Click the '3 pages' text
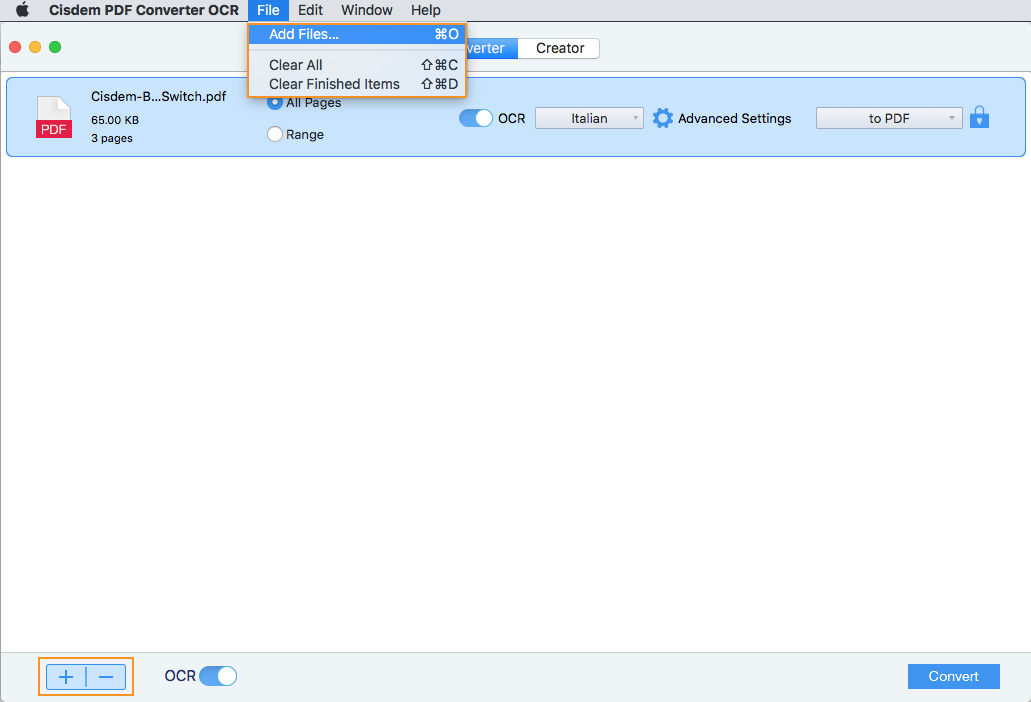Screen dimensions: 1031x702 112,138
